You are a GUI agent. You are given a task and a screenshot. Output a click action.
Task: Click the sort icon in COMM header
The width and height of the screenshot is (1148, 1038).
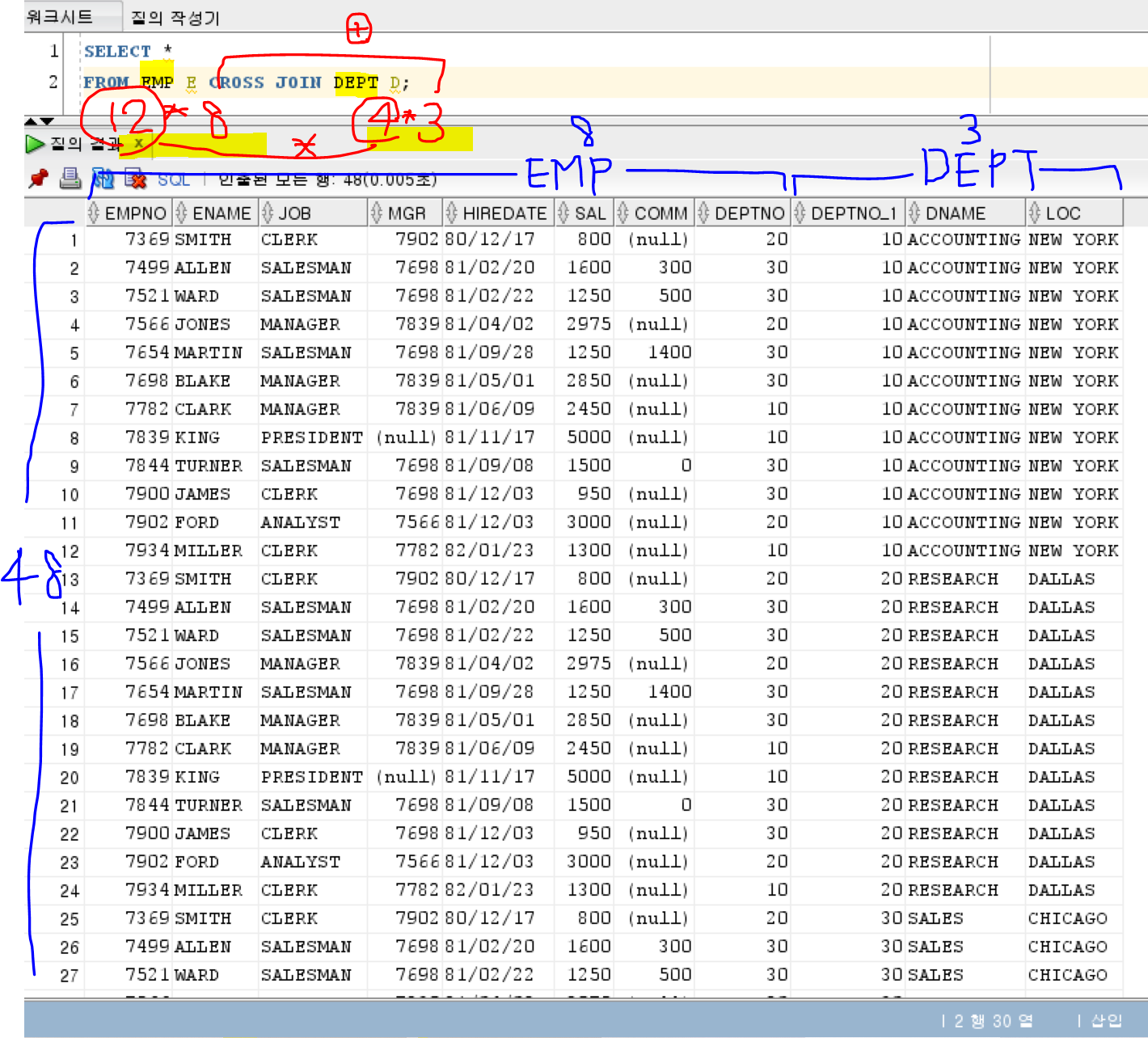(623, 213)
